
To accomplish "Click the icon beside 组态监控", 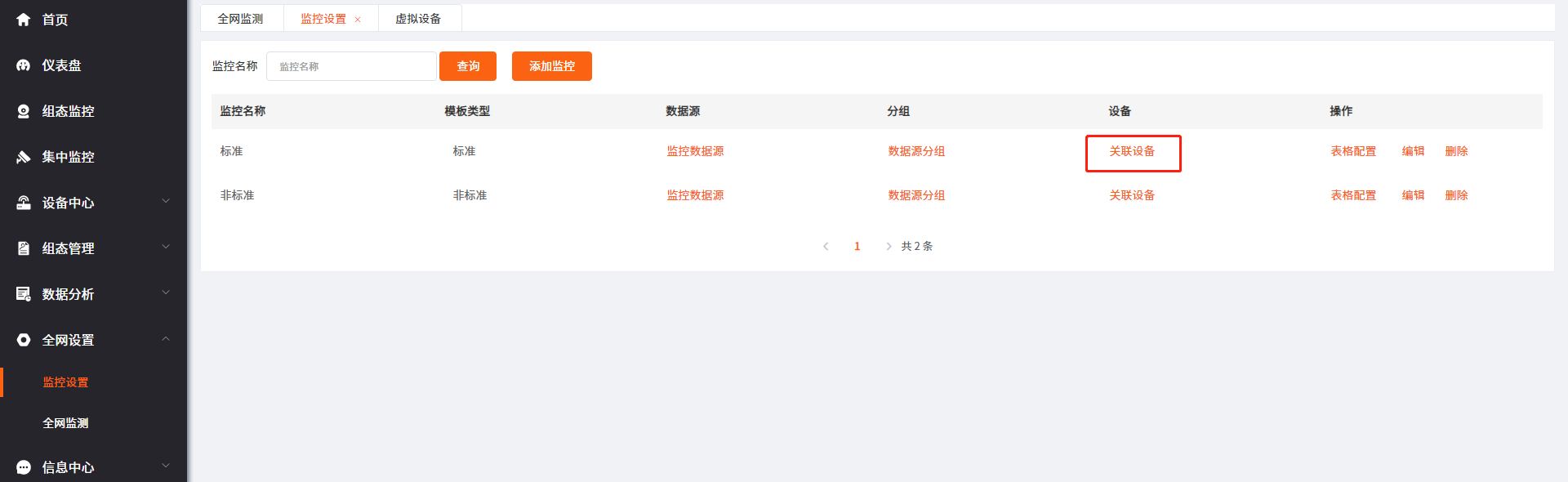I will coord(23,111).
